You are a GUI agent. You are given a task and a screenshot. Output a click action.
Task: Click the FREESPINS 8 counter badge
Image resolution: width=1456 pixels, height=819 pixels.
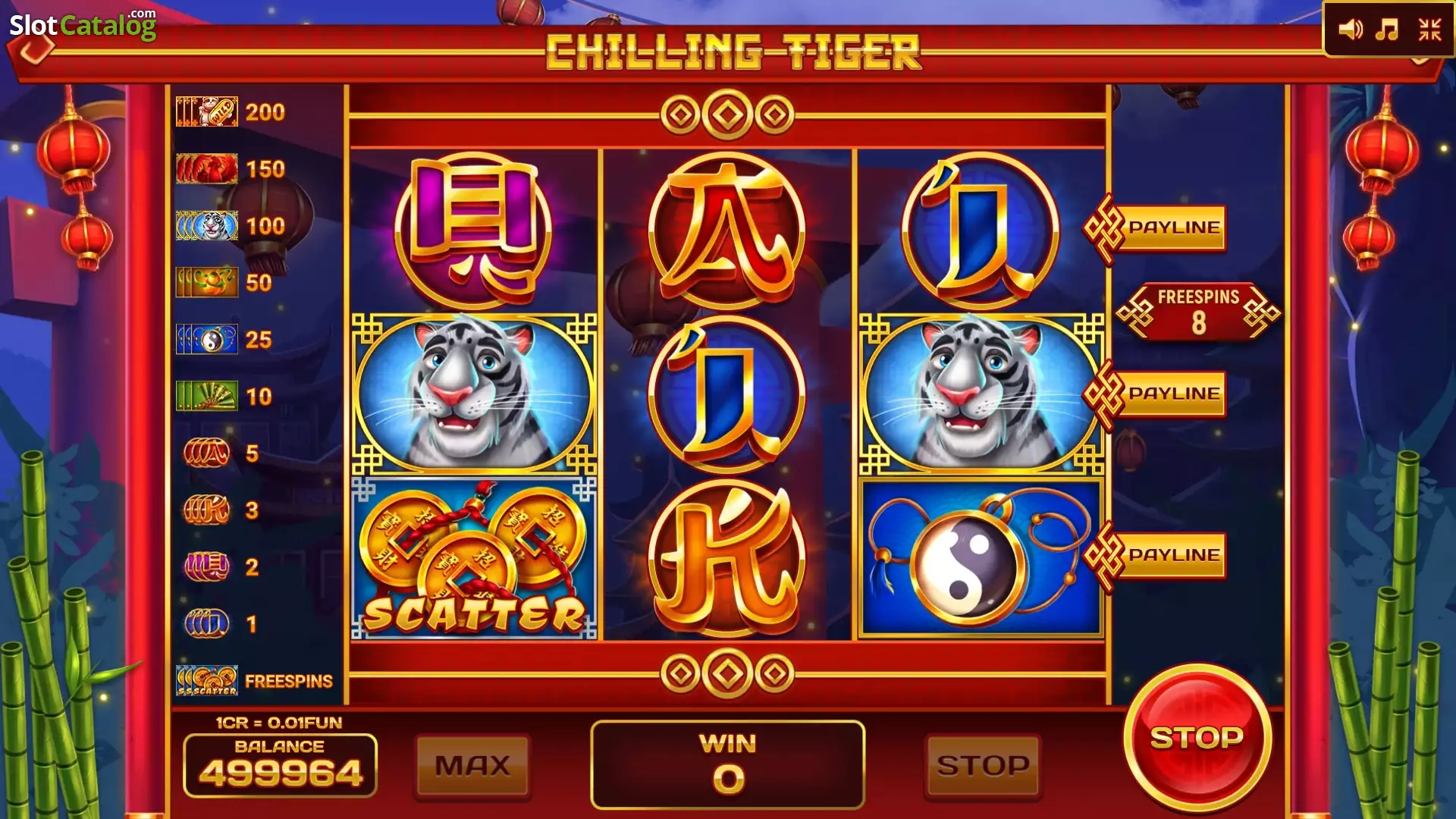[1198, 312]
